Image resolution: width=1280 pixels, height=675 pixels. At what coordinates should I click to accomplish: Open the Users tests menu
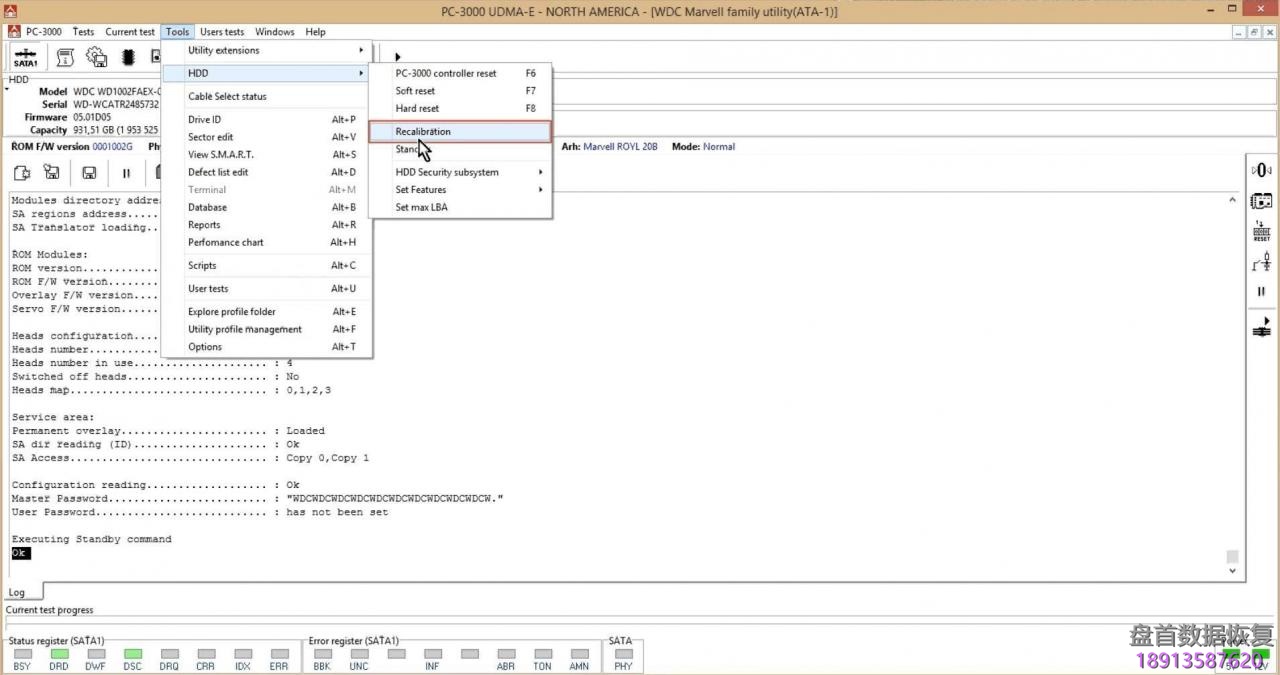(x=221, y=32)
